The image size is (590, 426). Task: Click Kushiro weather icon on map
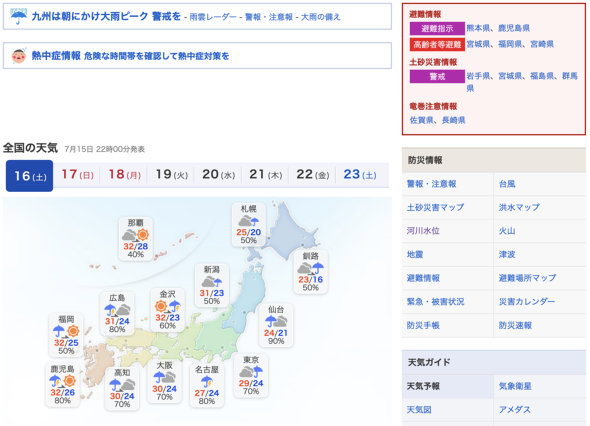click(x=310, y=268)
